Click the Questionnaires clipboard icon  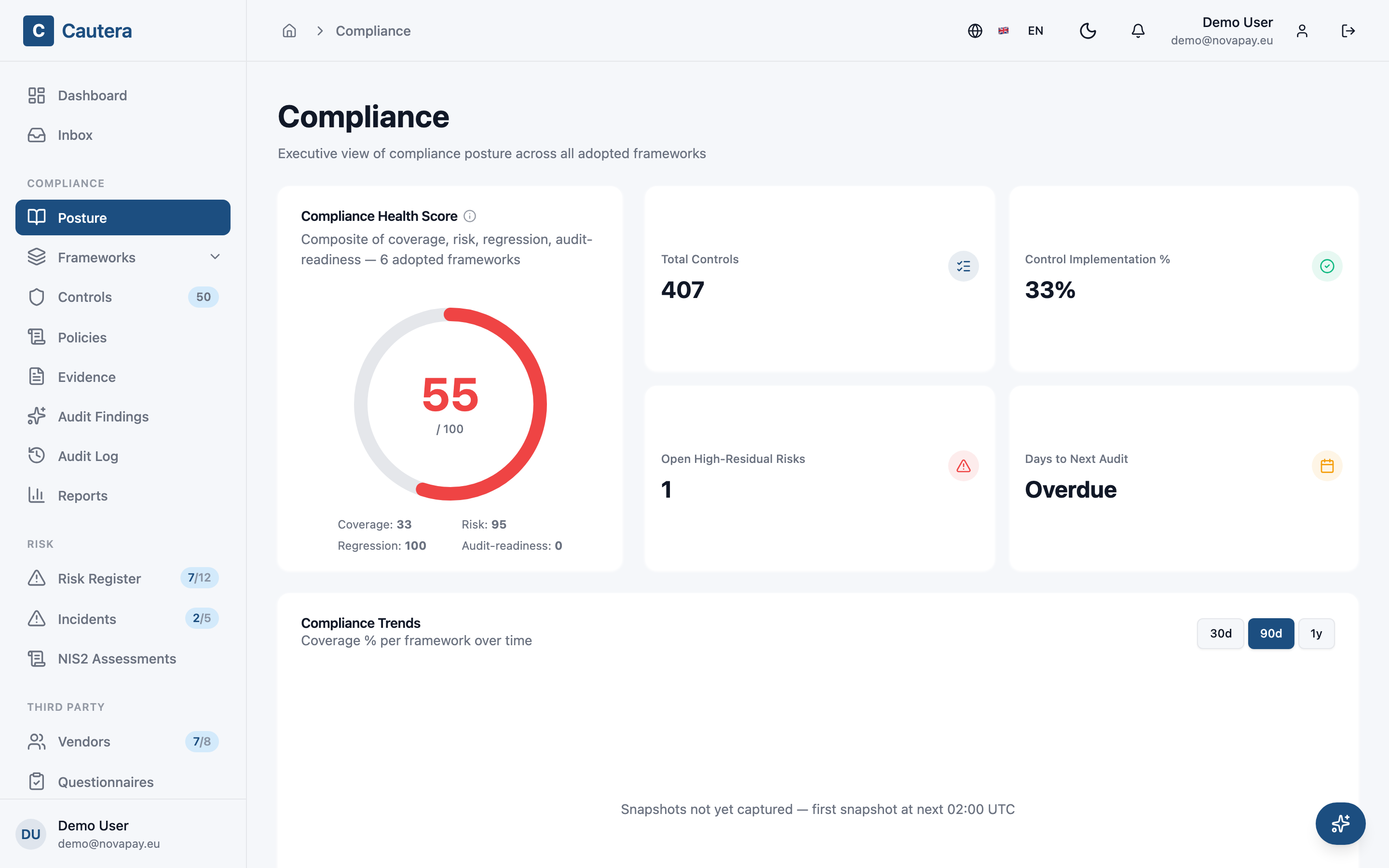(37, 781)
